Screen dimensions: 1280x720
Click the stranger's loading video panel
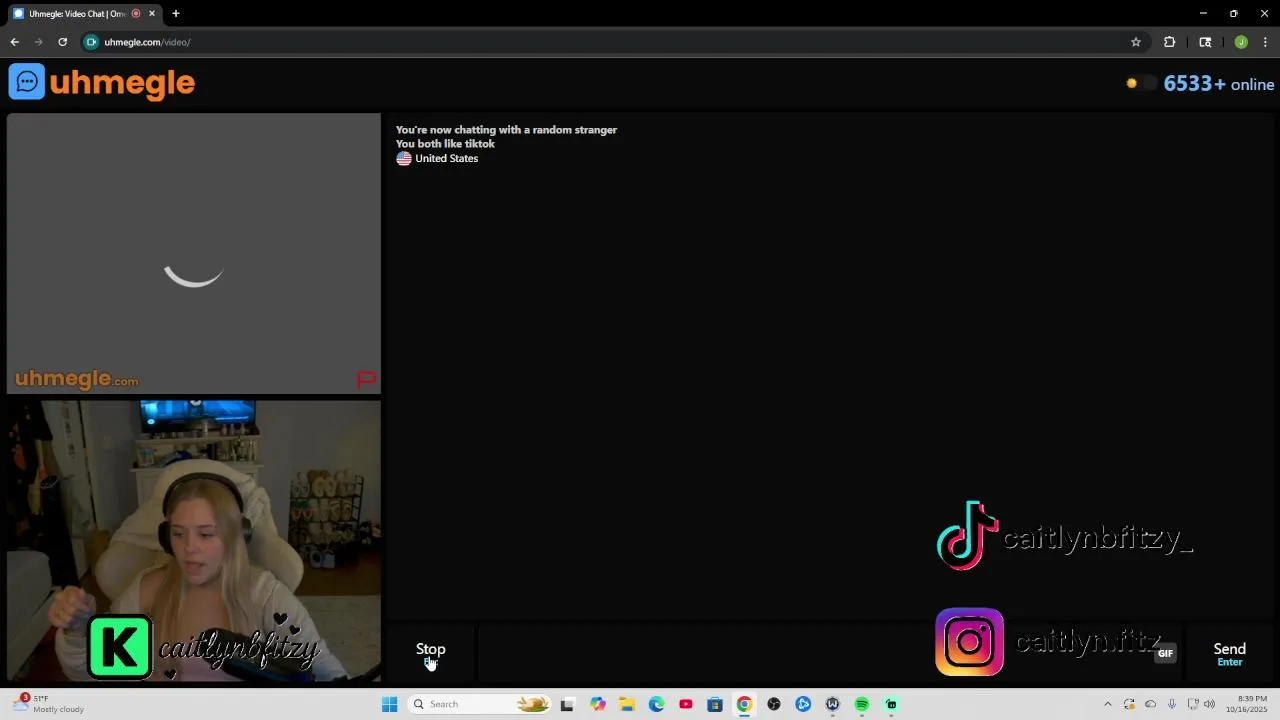[194, 254]
